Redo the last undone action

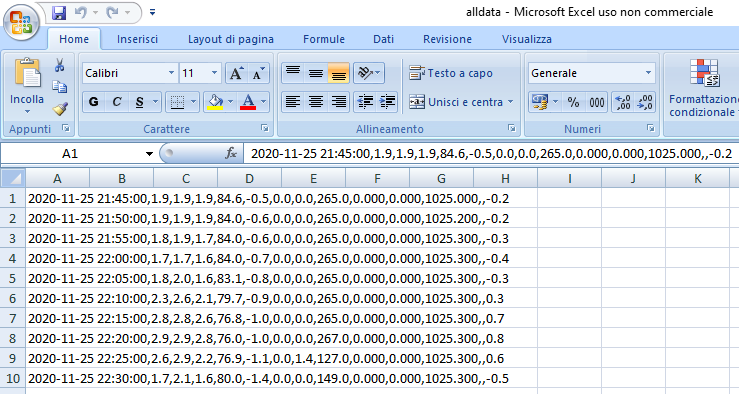coord(113,13)
